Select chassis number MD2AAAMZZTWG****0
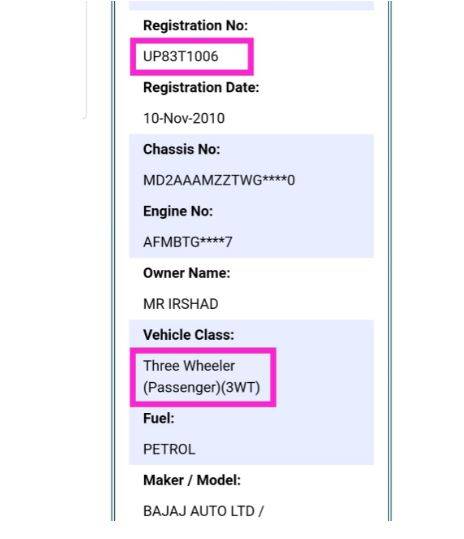Screen dimensions: 464x539 point(219,180)
